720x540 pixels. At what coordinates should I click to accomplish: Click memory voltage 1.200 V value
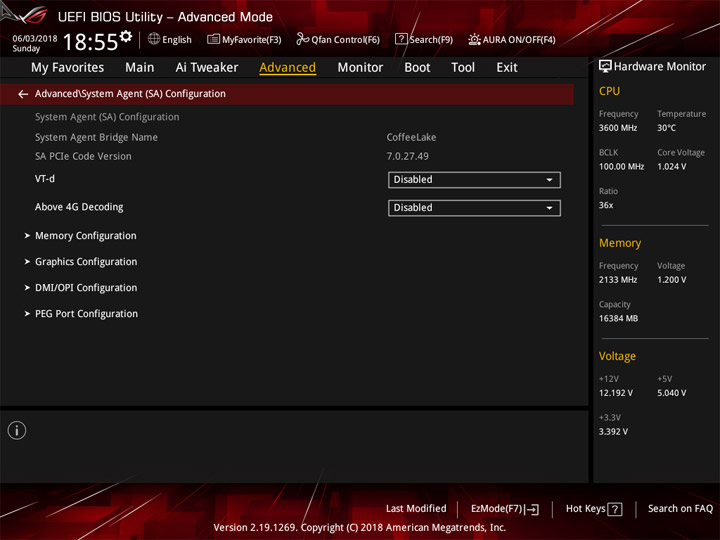coord(672,280)
